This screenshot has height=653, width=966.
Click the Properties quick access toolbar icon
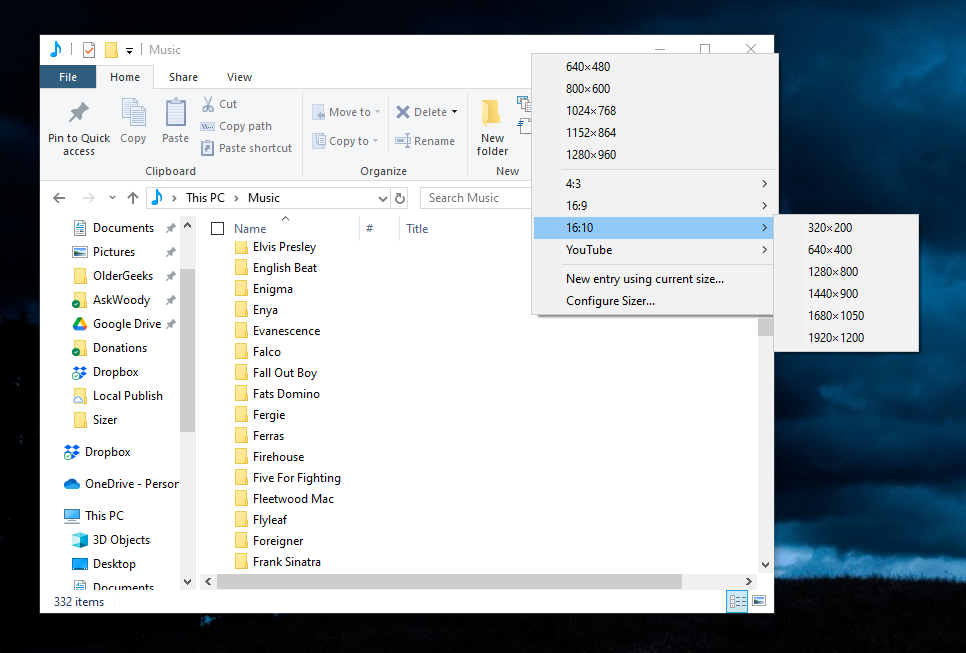click(x=89, y=49)
